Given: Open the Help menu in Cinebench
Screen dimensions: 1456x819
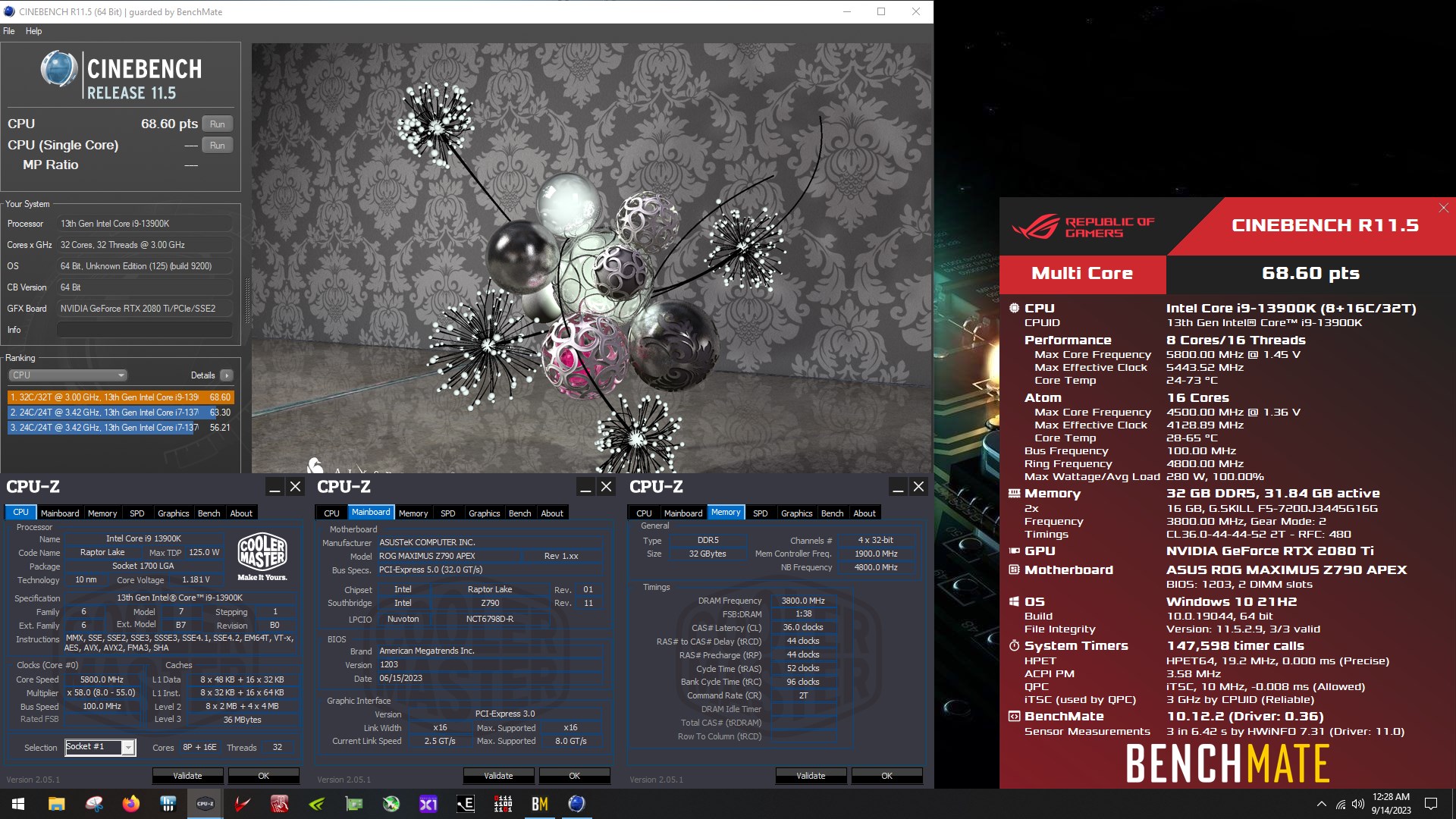Looking at the screenshot, I should coord(34,31).
